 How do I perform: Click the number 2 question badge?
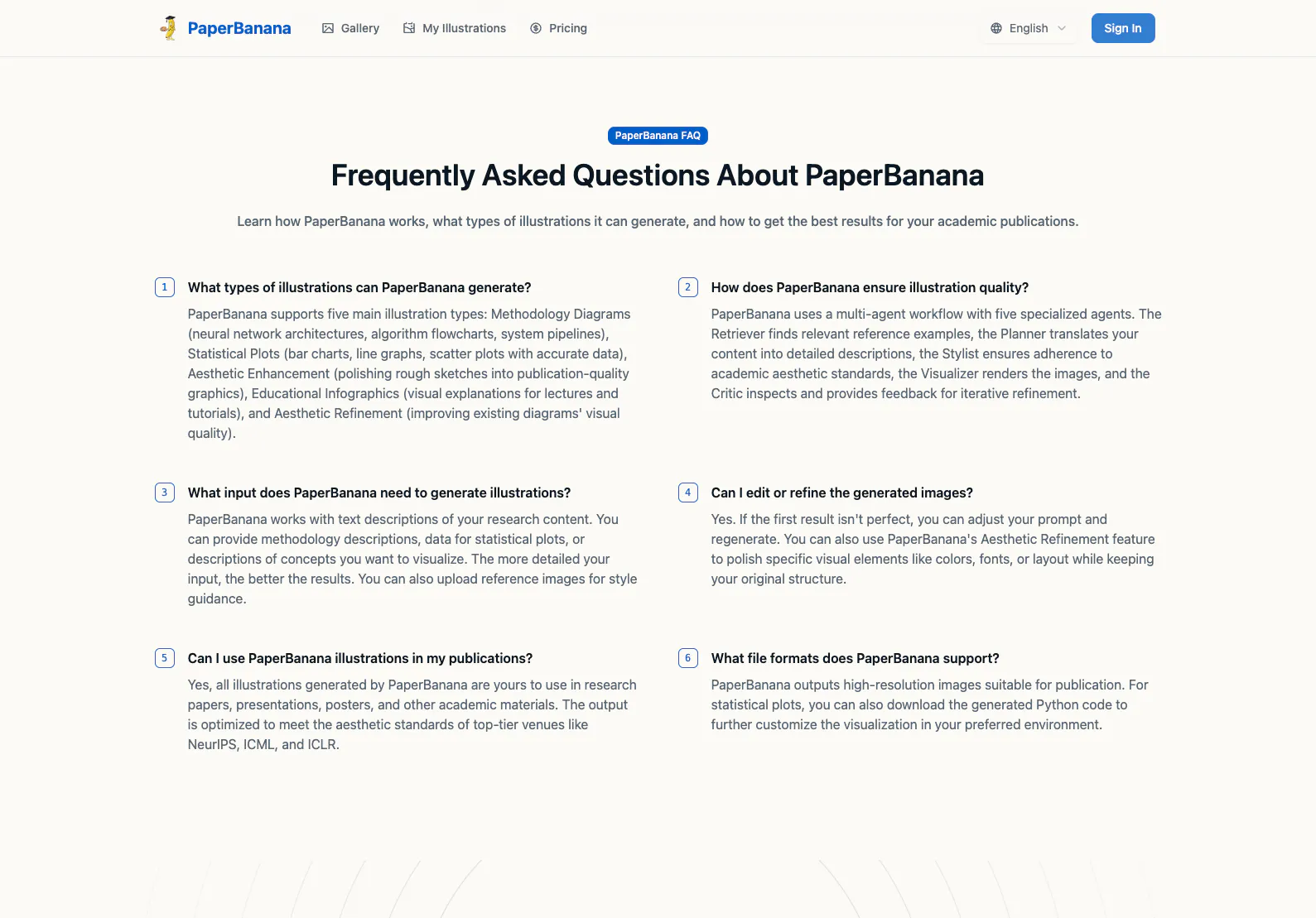(688, 287)
